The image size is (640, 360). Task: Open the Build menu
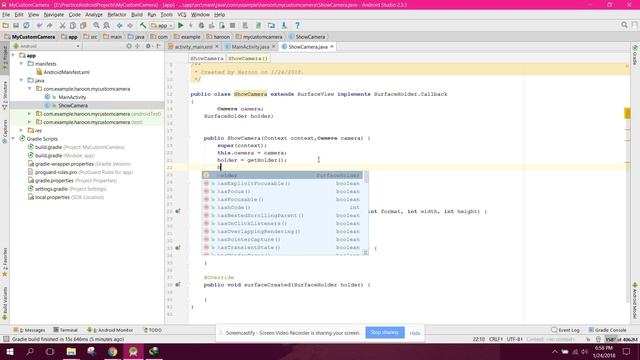(x=137, y=15)
